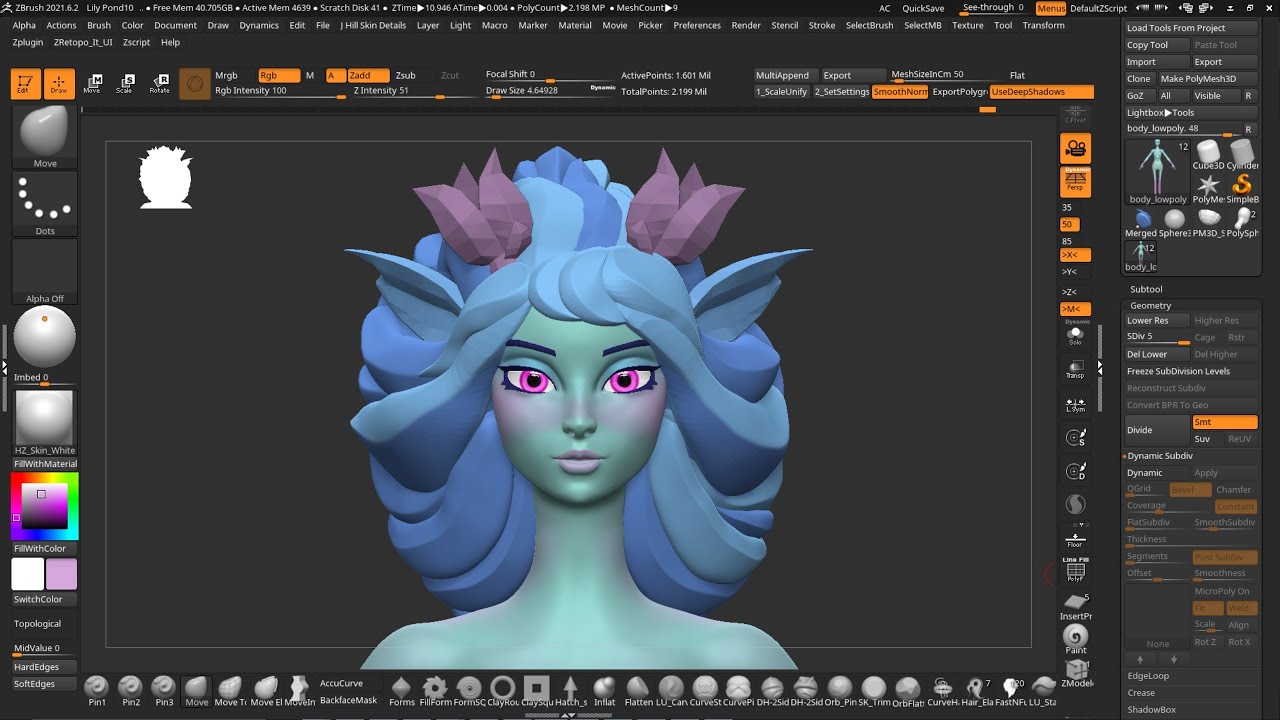Toggle BackfaceMask option

(349, 700)
